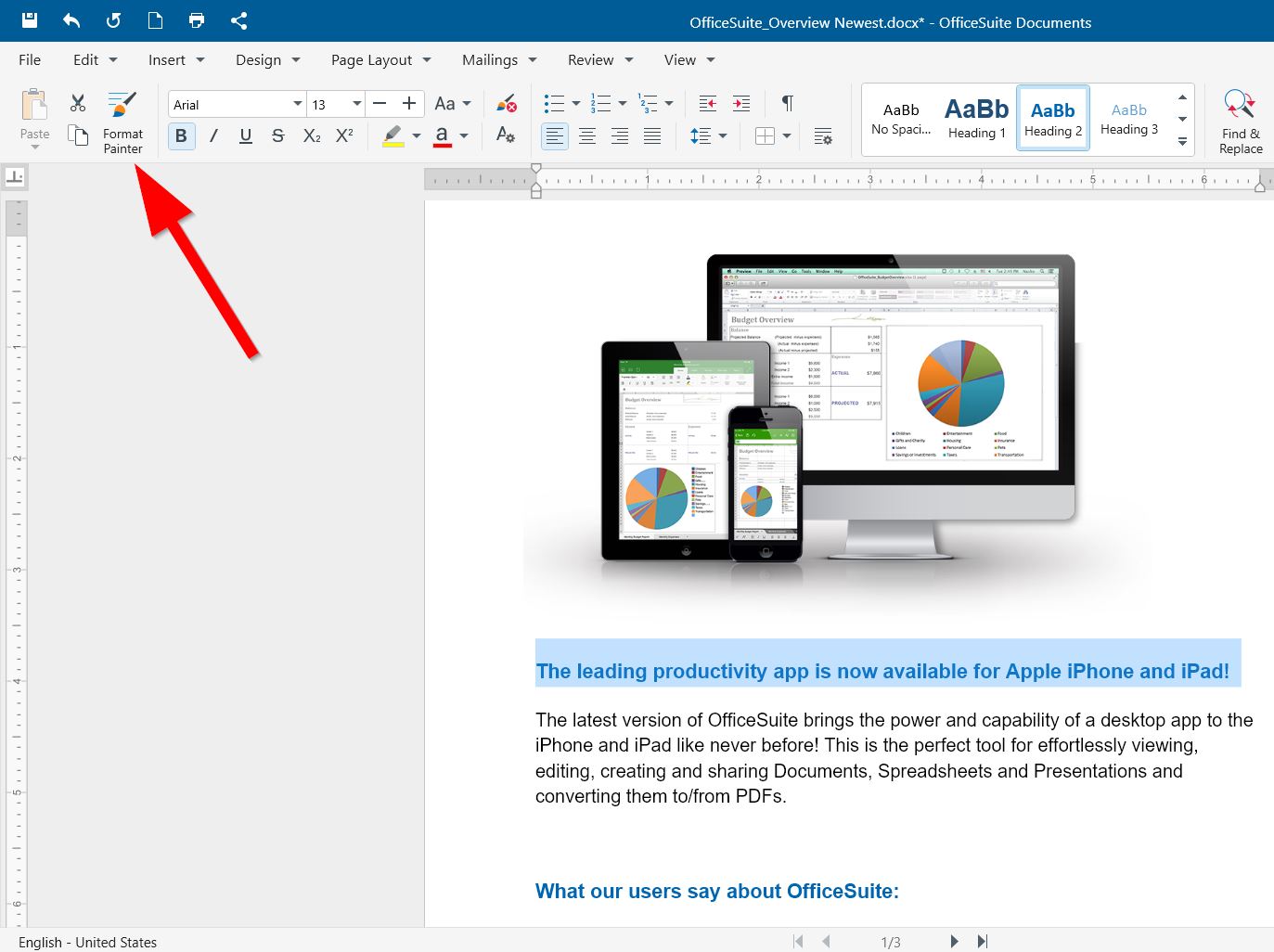Apply red font color
The height and width of the screenshot is (952, 1274).
443,135
